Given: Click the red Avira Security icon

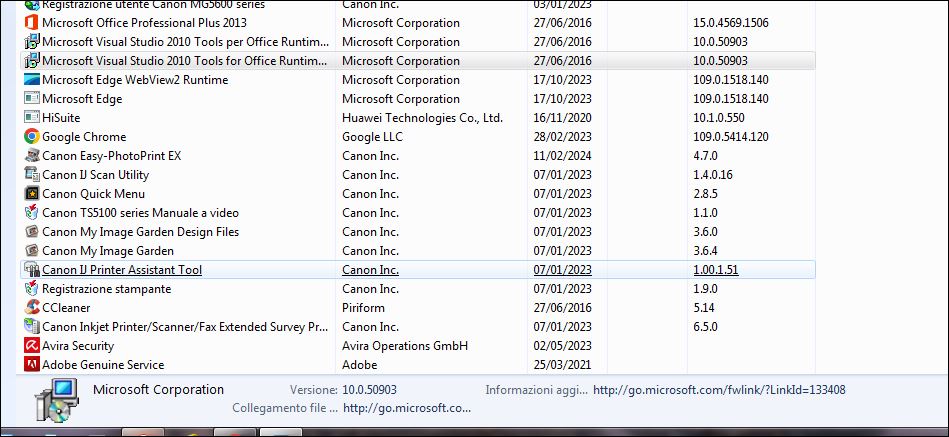Looking at the screenshot, I should [x=31, y=346].
